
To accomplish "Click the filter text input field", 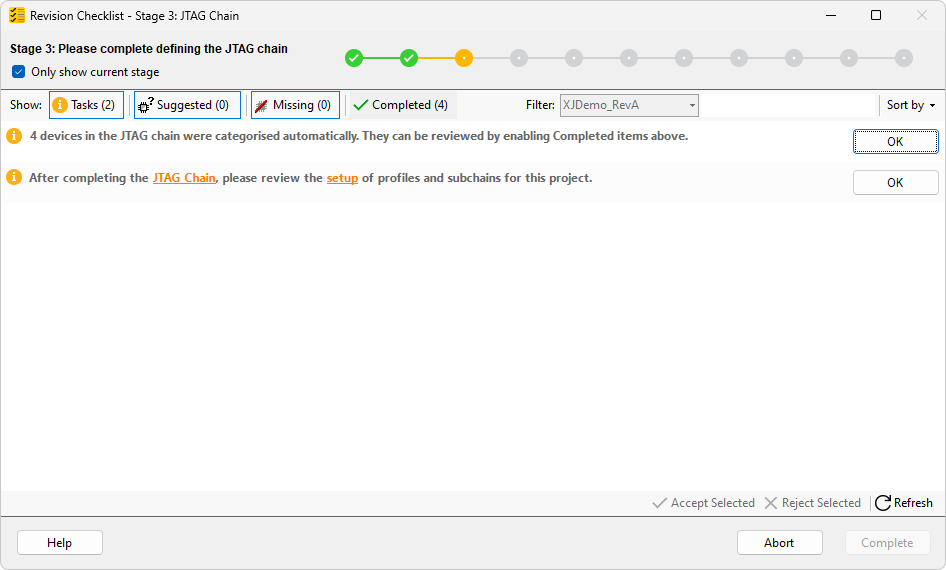I will (787, 105).
